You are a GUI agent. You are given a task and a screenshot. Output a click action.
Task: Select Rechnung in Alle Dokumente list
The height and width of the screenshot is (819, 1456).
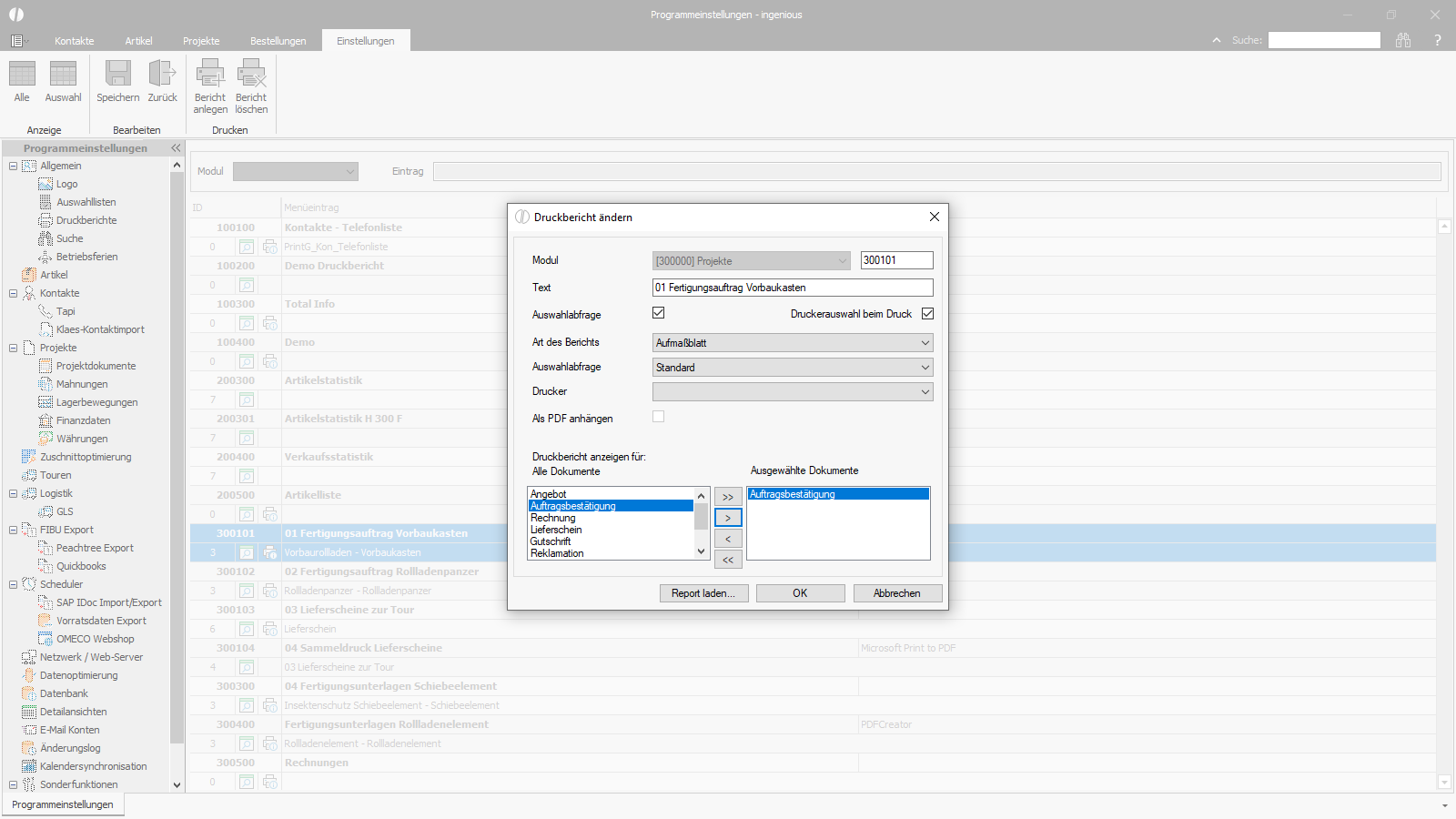coord(611,518)
